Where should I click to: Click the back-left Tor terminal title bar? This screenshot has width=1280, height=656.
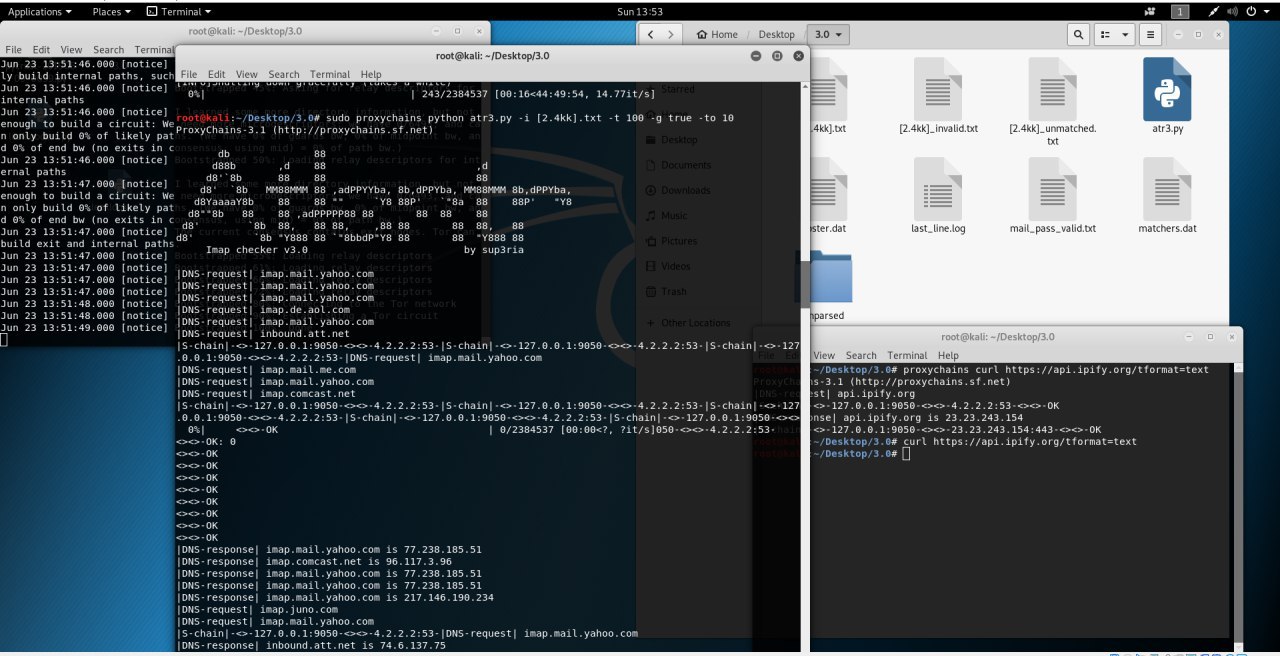pyautogui.click(x=245, y=31)
